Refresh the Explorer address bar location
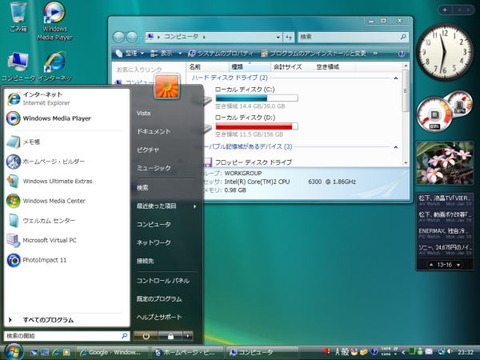This screenshot has height=360, width=480. click(288, 37)
